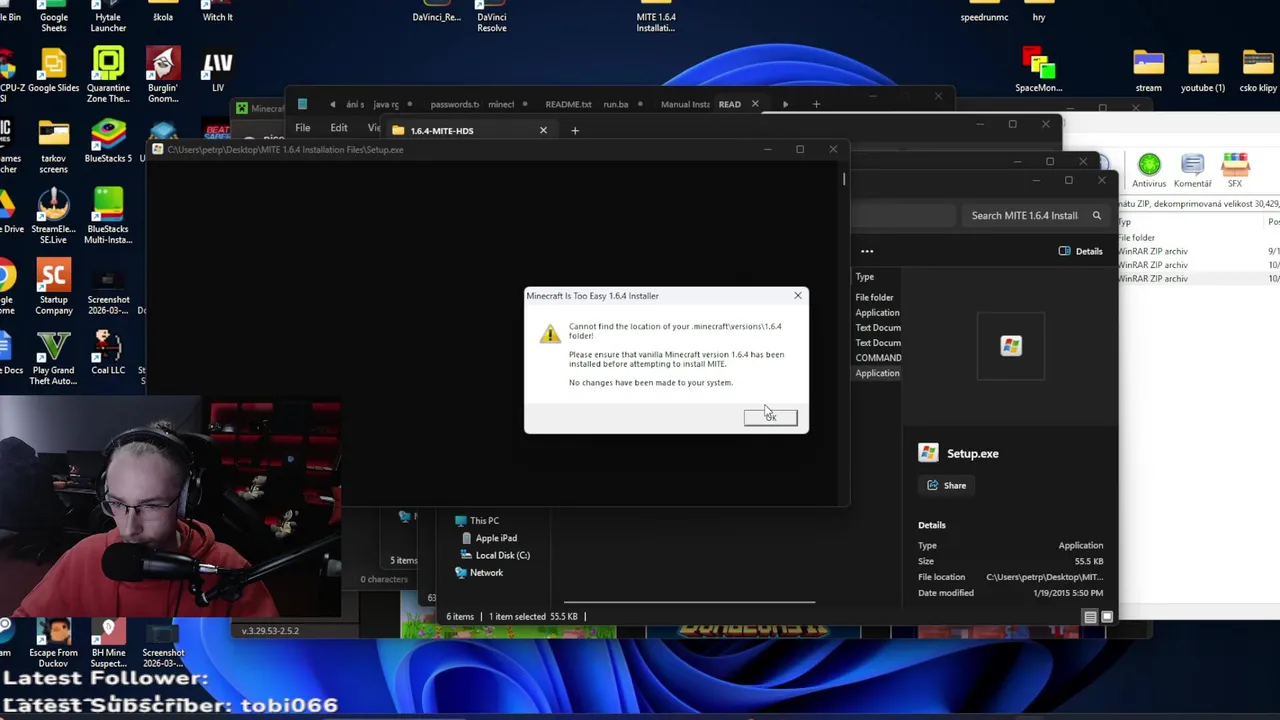Open MITE 1.6.4 Installation desktop folder
The width and height of the screenshot is (1280, 720).
pyautogui.click(x=656, y=17)
